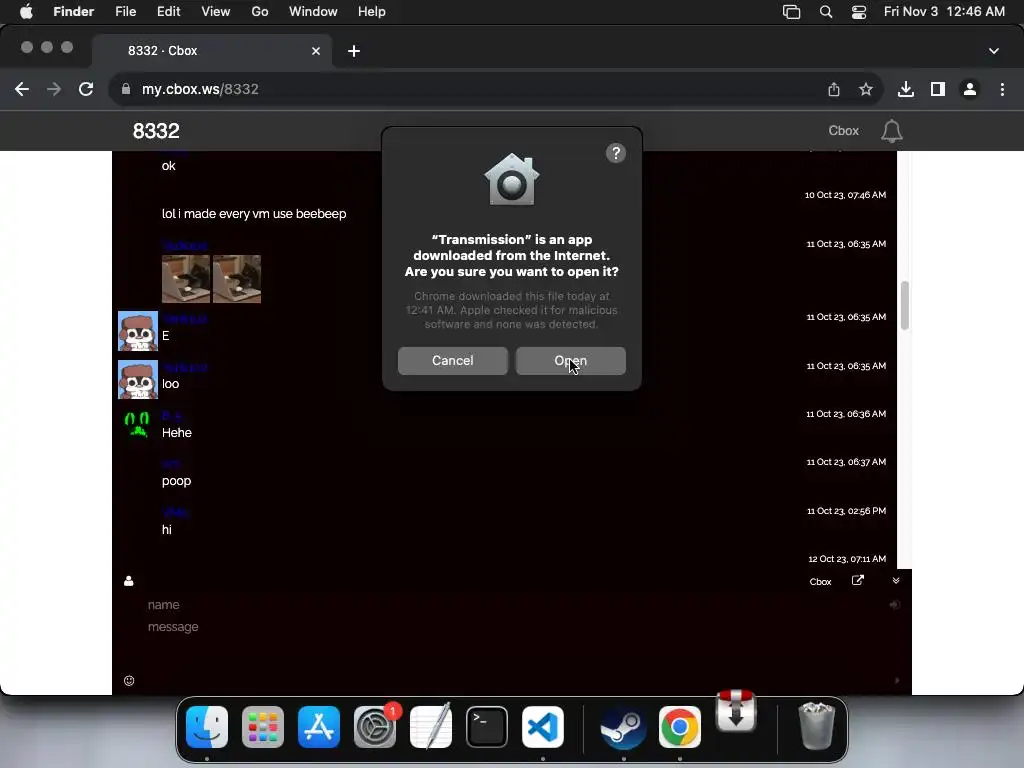Viewport: 1024px width, 768px height.
Task: Click the green avatar beside Hehe
Action: click(x=137, y=425)
